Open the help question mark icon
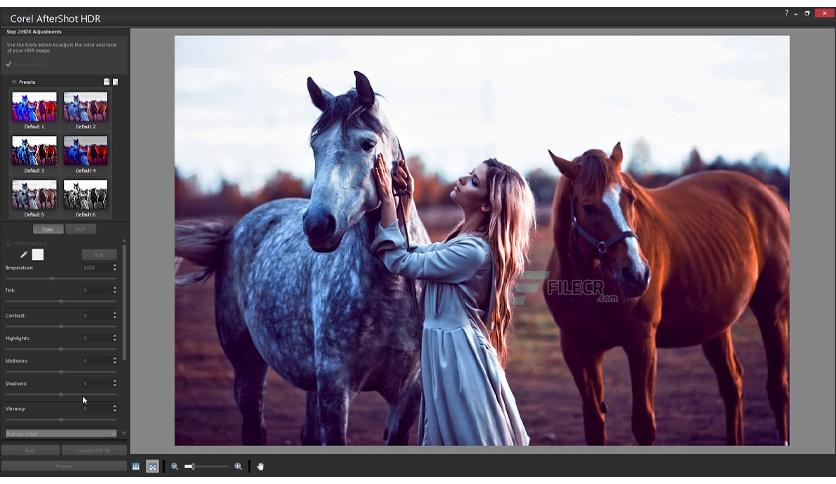The width and height of the screenshot is (836, 484). 786,13
